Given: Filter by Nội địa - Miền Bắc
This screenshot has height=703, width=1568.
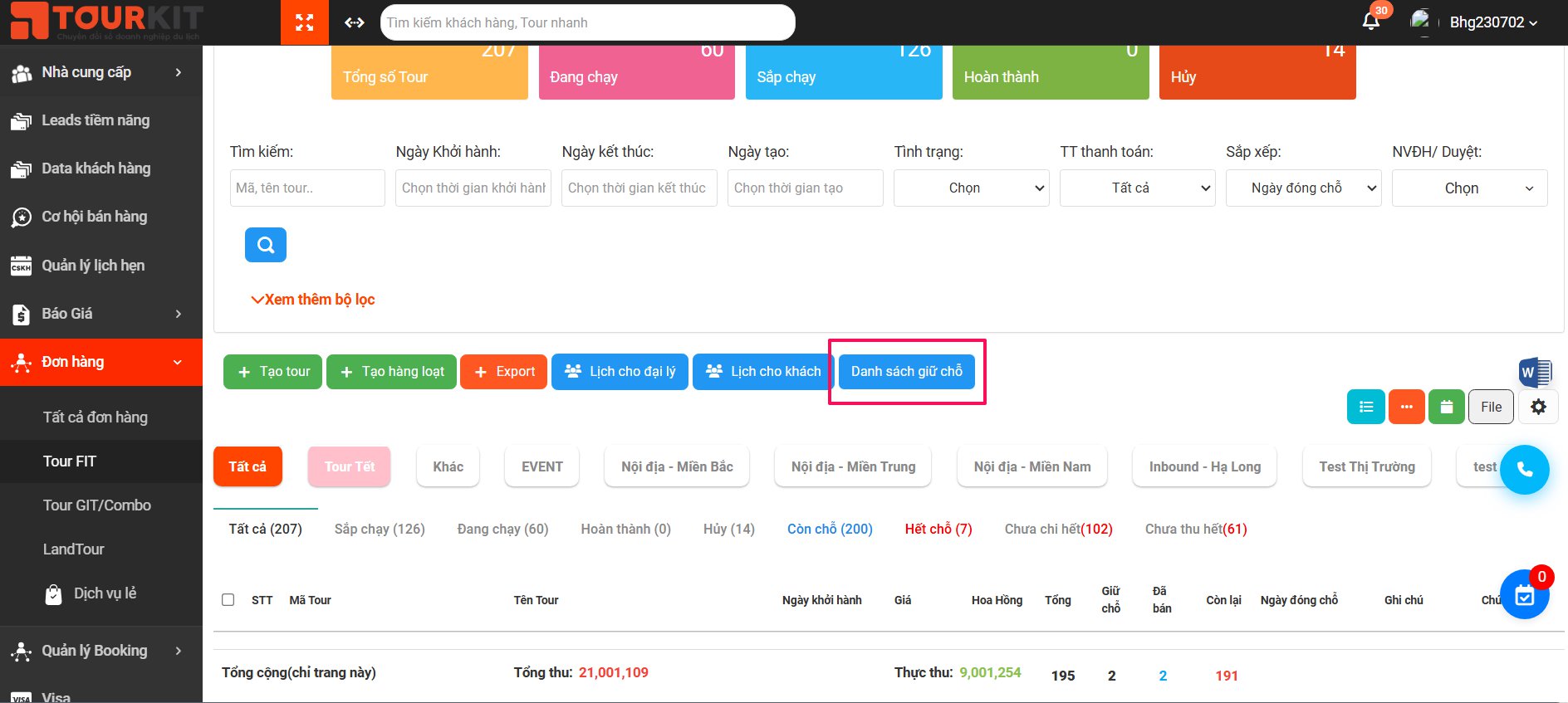Looking at the screenshot, I should click(677, 466).
